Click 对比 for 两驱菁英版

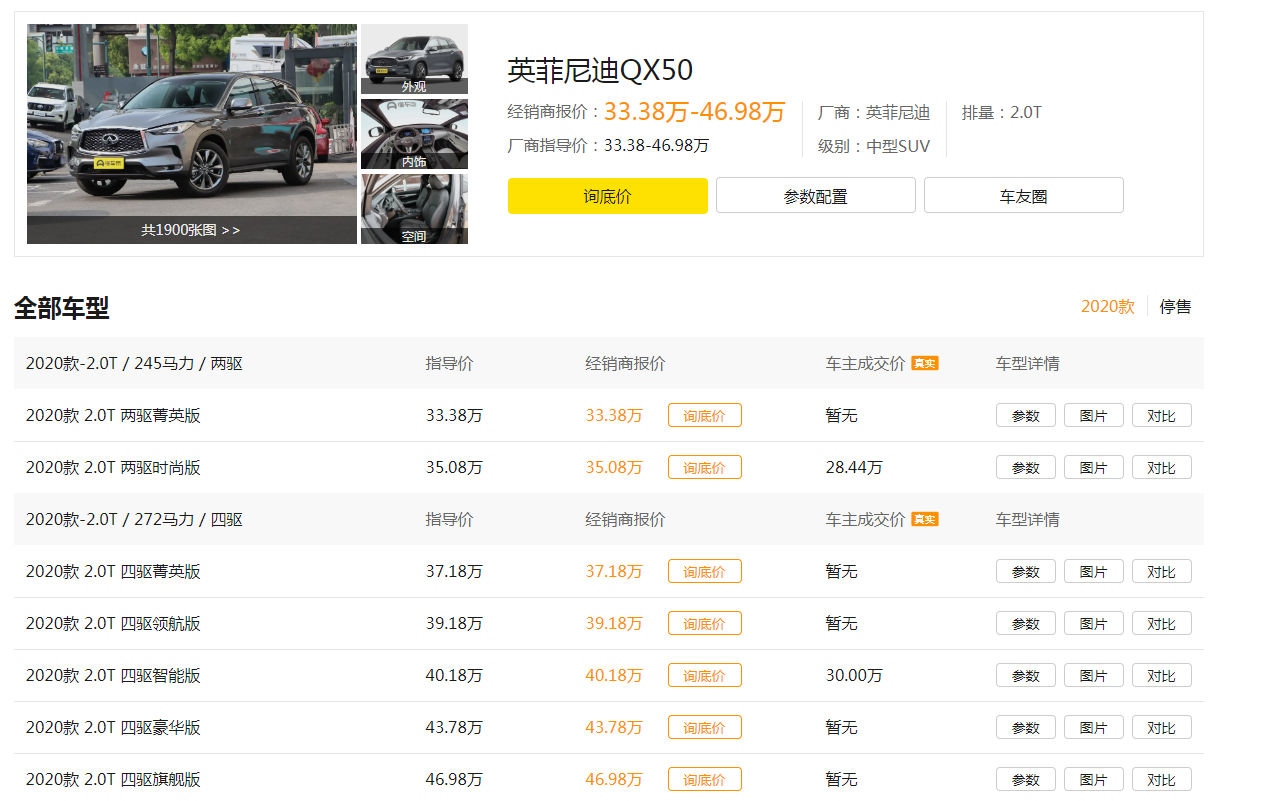point(1162,416)
